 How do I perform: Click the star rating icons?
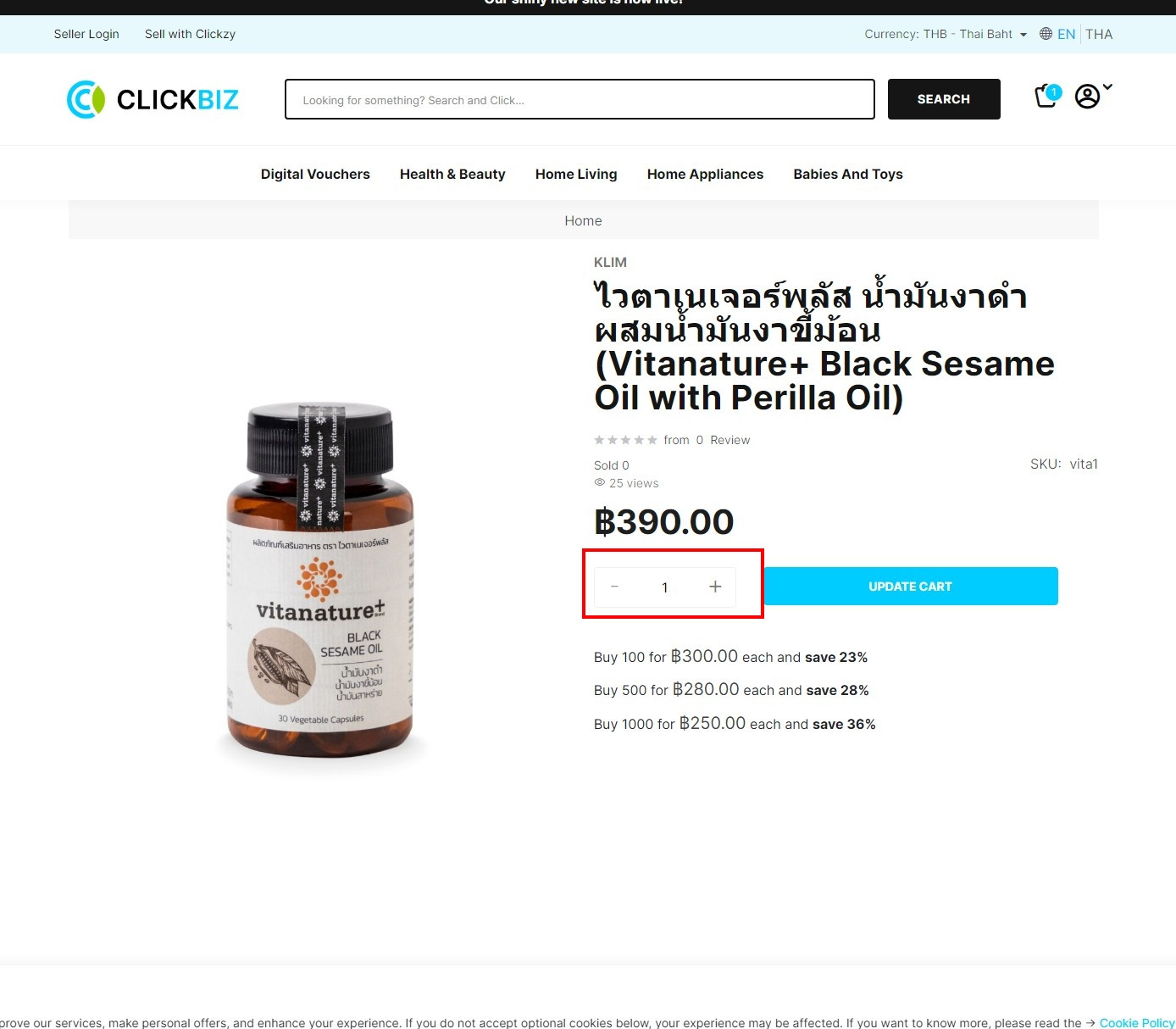coord(625,440)
